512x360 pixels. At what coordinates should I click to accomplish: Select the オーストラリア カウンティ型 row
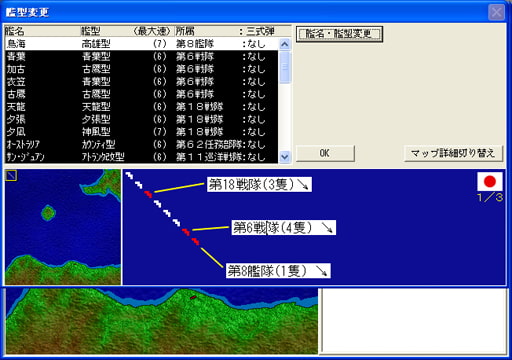pyautogui.click(x=141, y=144)
